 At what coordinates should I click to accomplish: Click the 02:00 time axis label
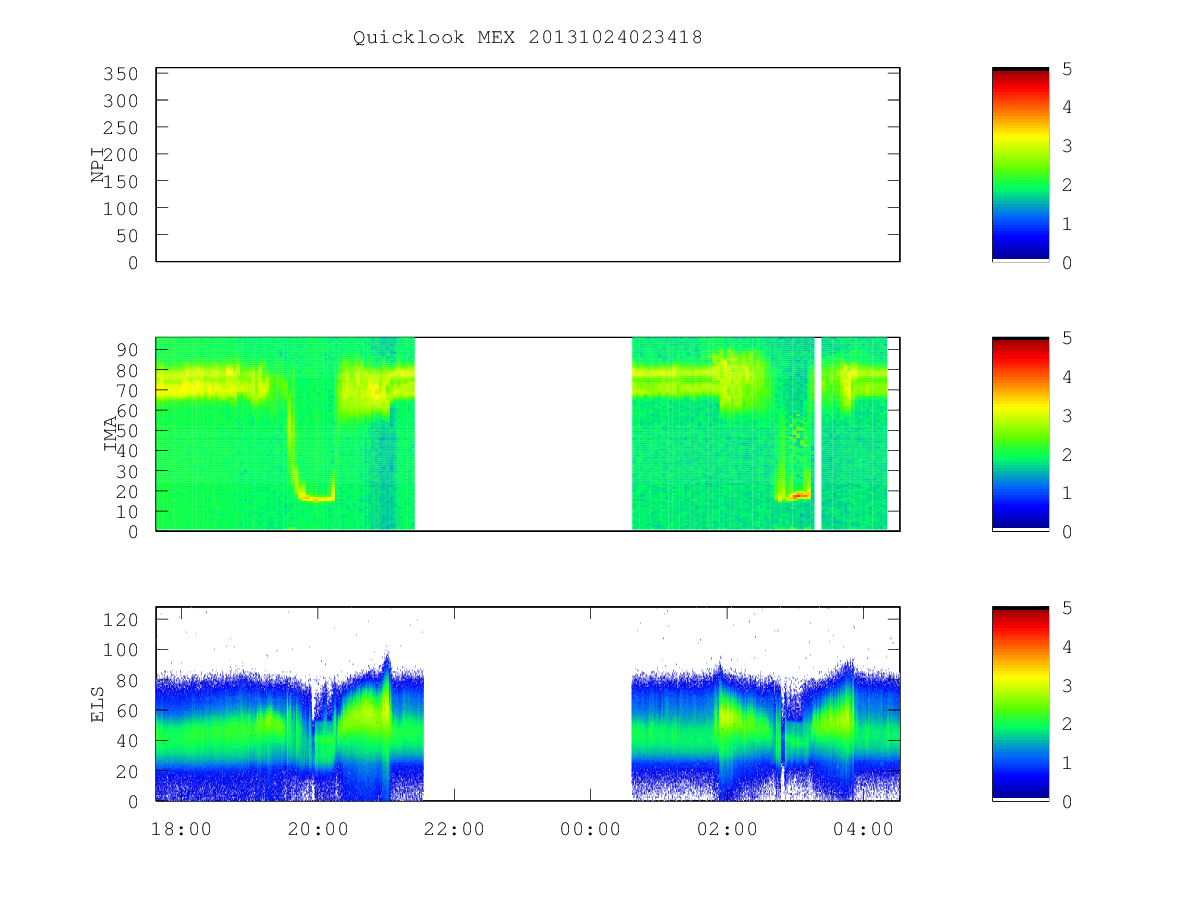click(727, 829)
